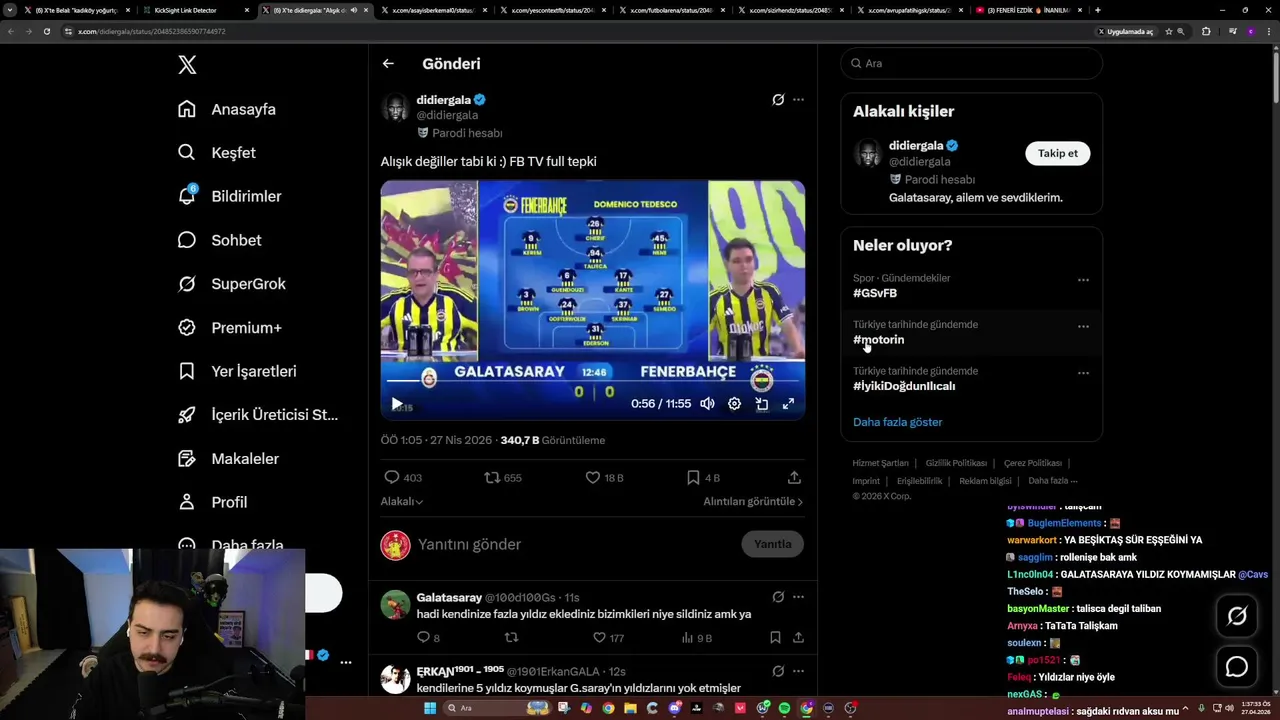Click Daha fazla göster link
1280x720 pixels.
point(897,422)
